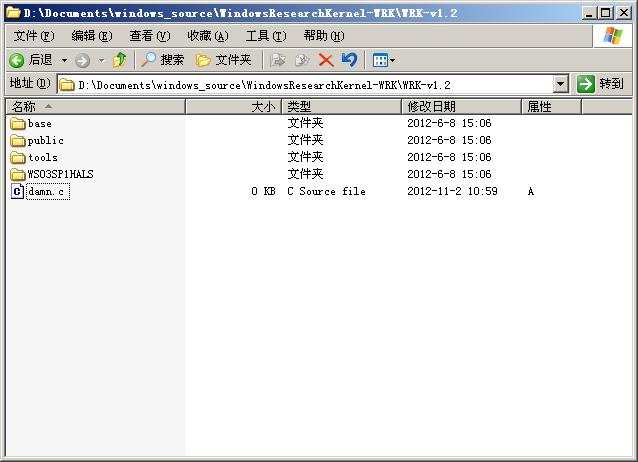Go up one folder level
The width and height of the screenshot is (638, 462).
coord(119,60)
